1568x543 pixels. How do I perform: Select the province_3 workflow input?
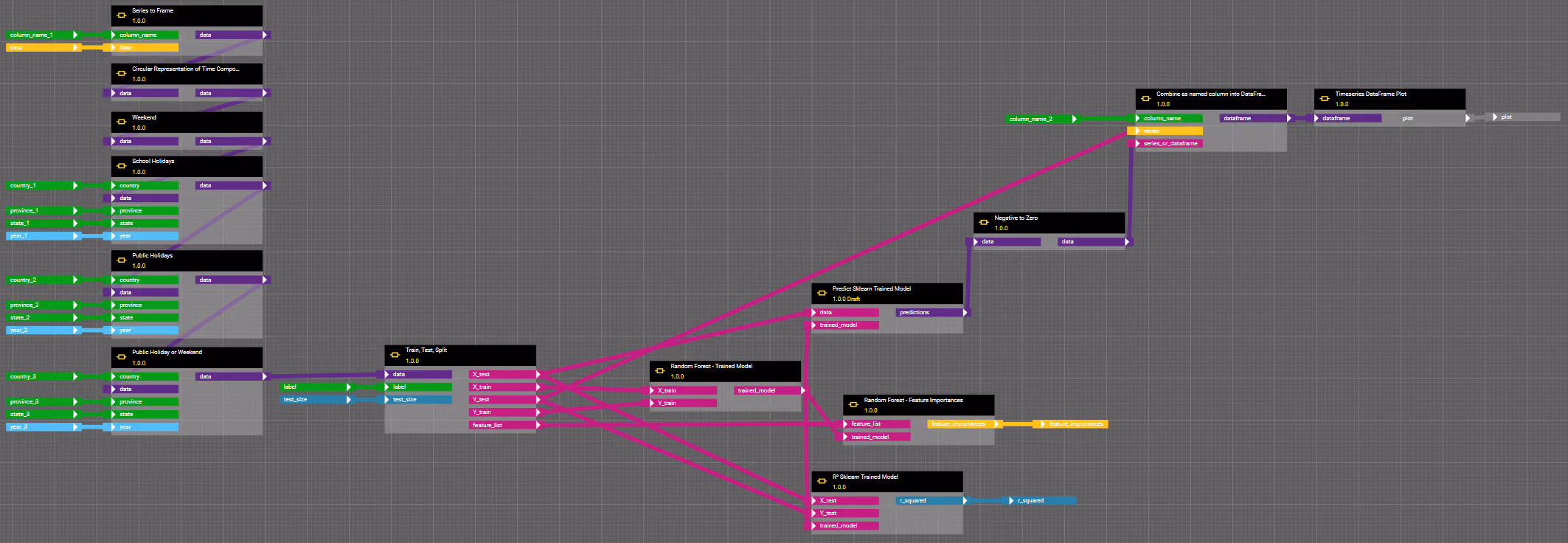[42, 401]
